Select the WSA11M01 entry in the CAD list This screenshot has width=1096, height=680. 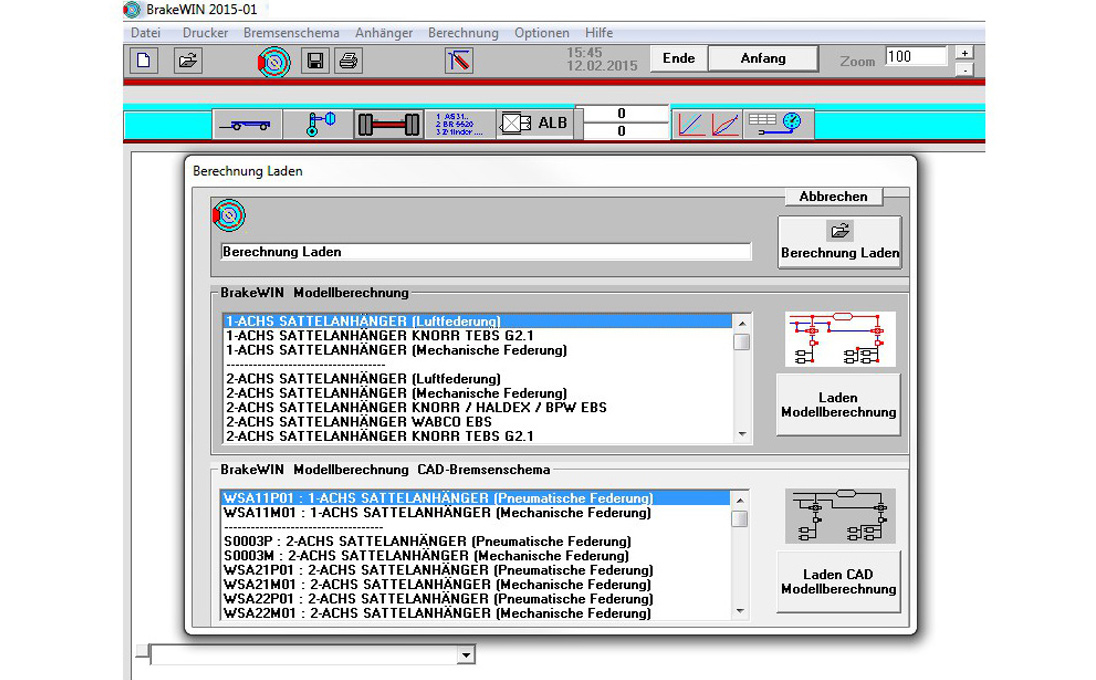(x=475, y=512)
